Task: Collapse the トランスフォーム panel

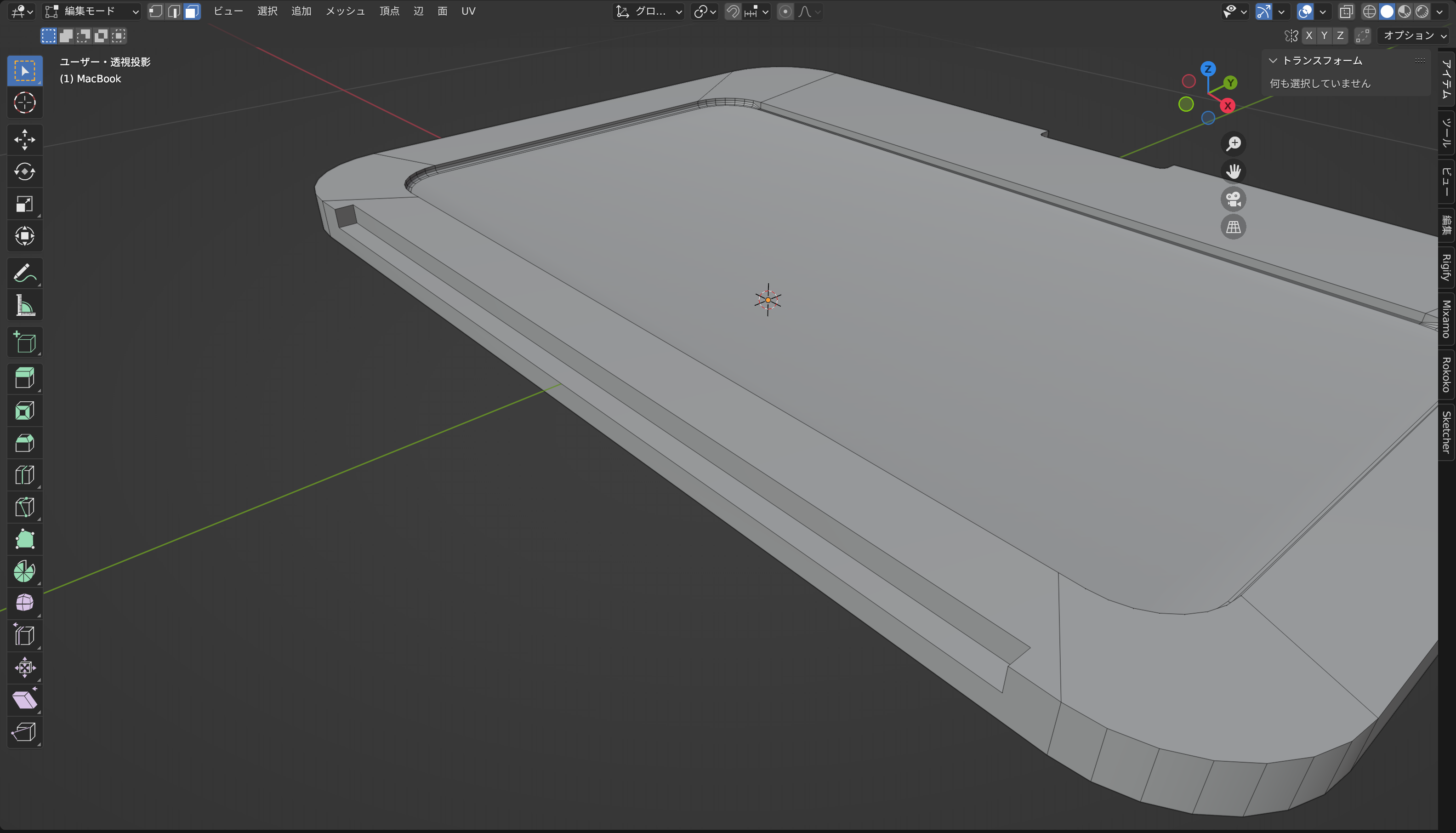Action: tap(1273, 61)
